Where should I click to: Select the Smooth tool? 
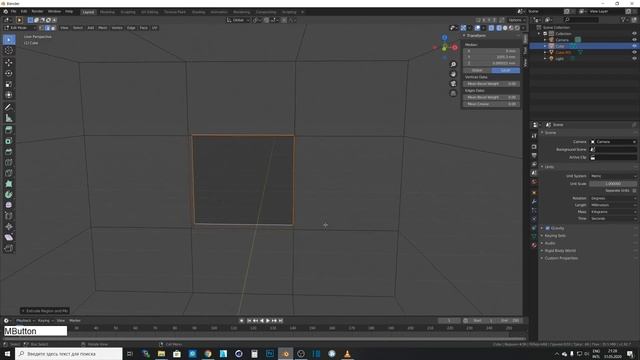coord(9,205)
